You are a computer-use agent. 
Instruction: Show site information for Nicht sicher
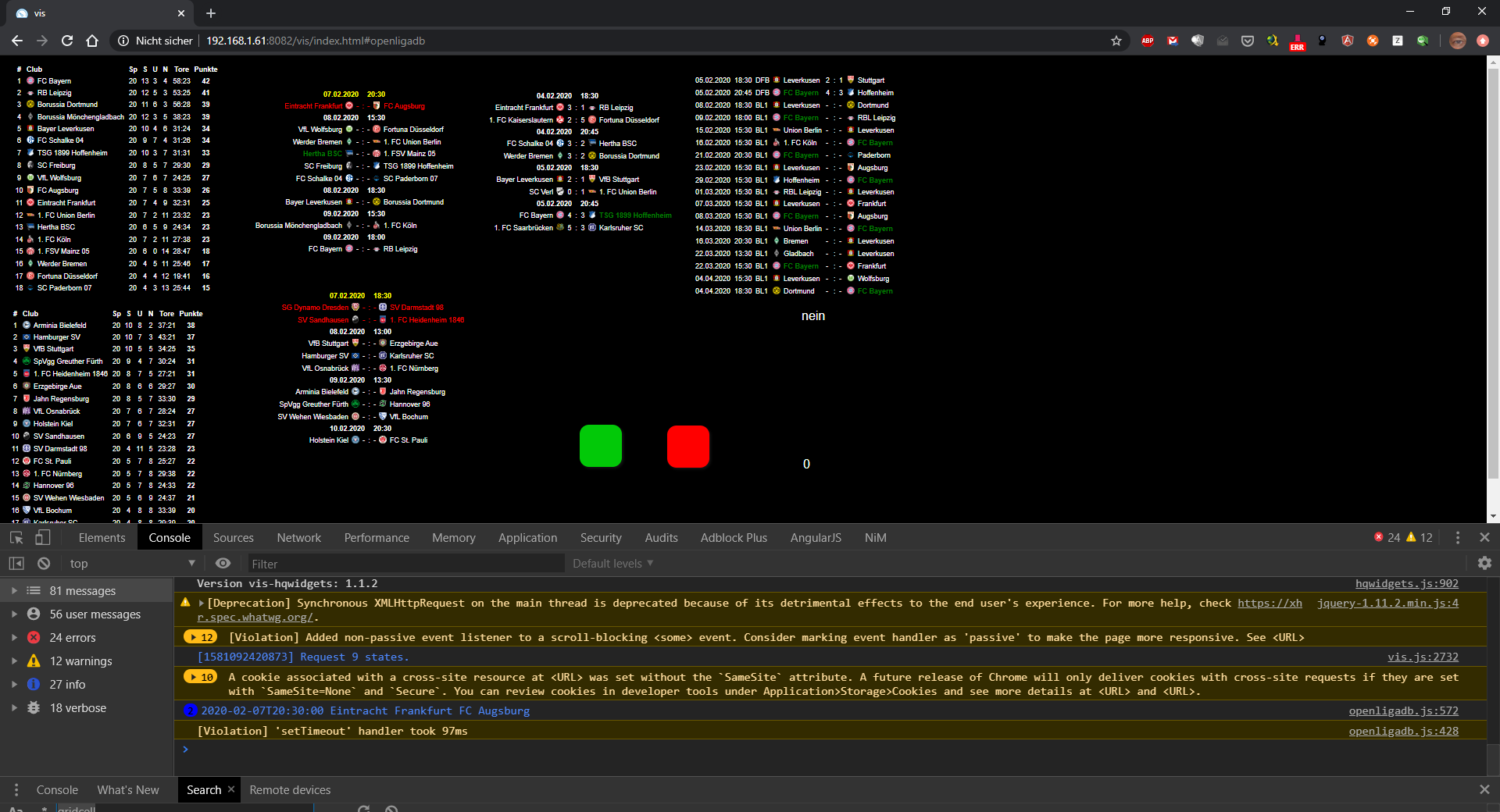[155, 41]
